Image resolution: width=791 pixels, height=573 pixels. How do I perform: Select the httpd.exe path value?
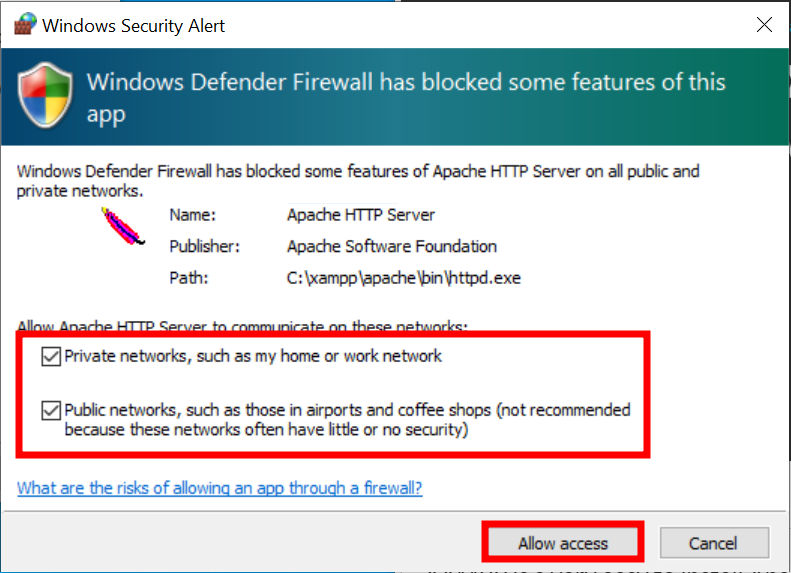tap(404, 278)
